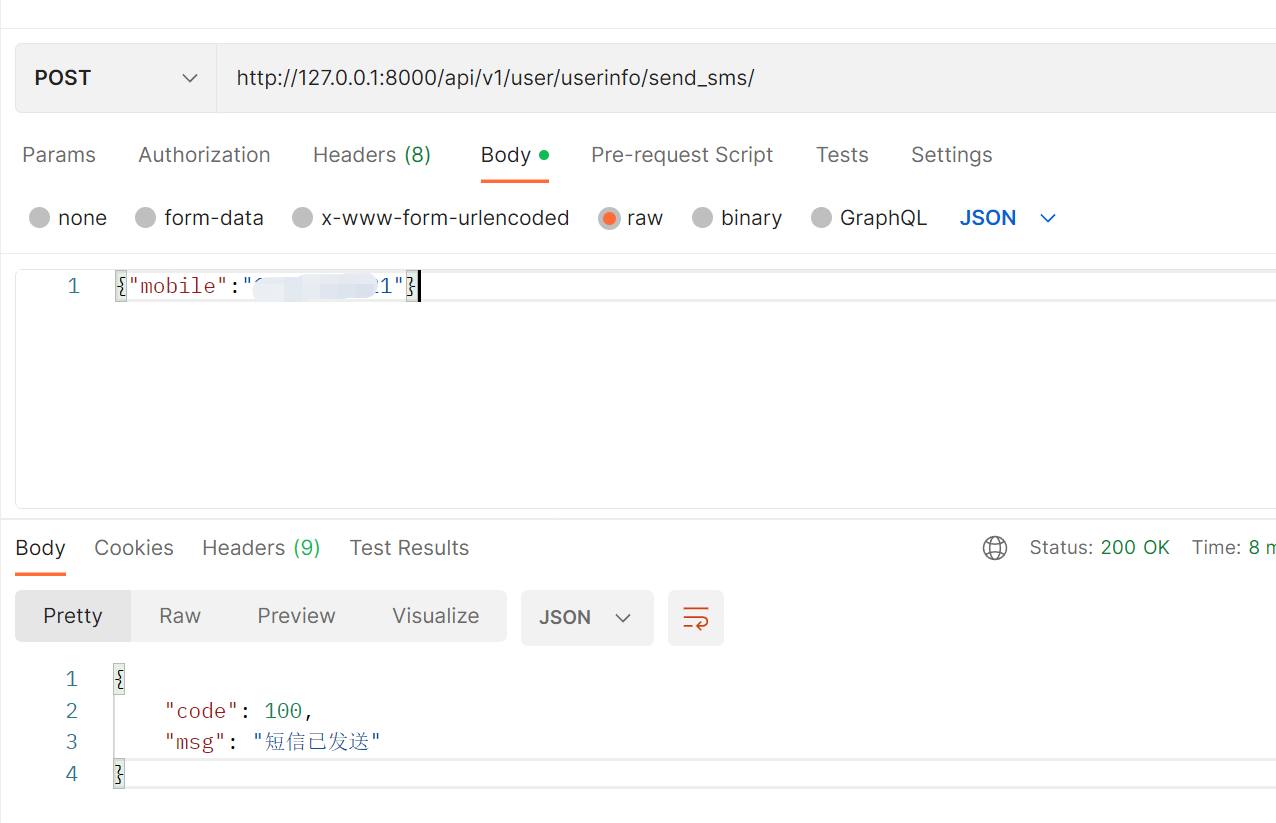Open request Headers (8) tab

click(372, 155)
